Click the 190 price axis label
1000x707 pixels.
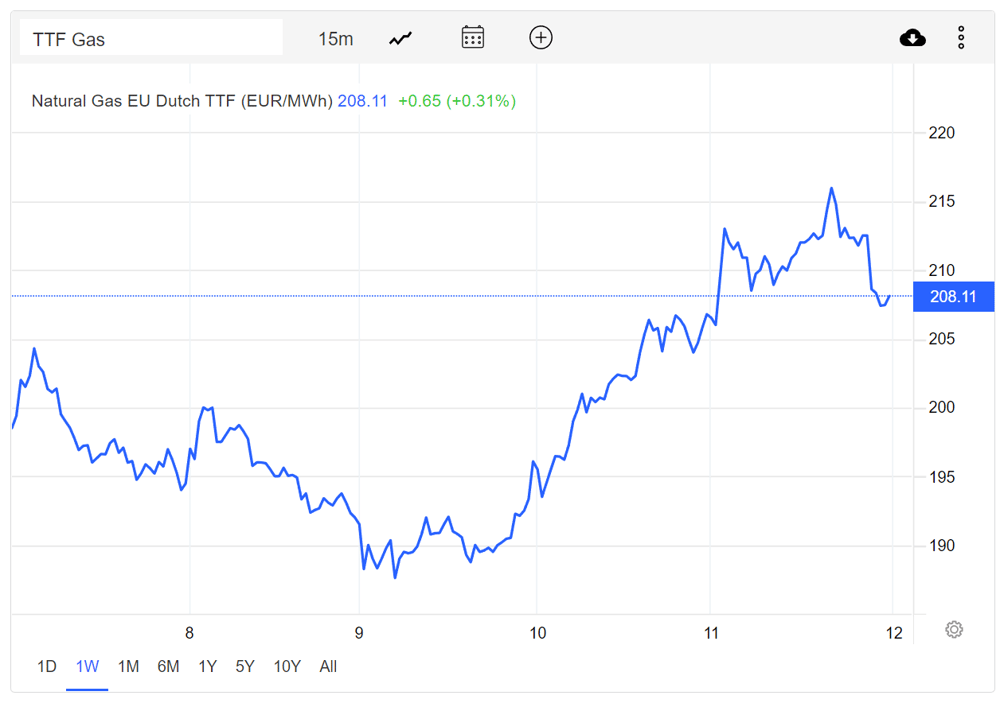[941, 546]
